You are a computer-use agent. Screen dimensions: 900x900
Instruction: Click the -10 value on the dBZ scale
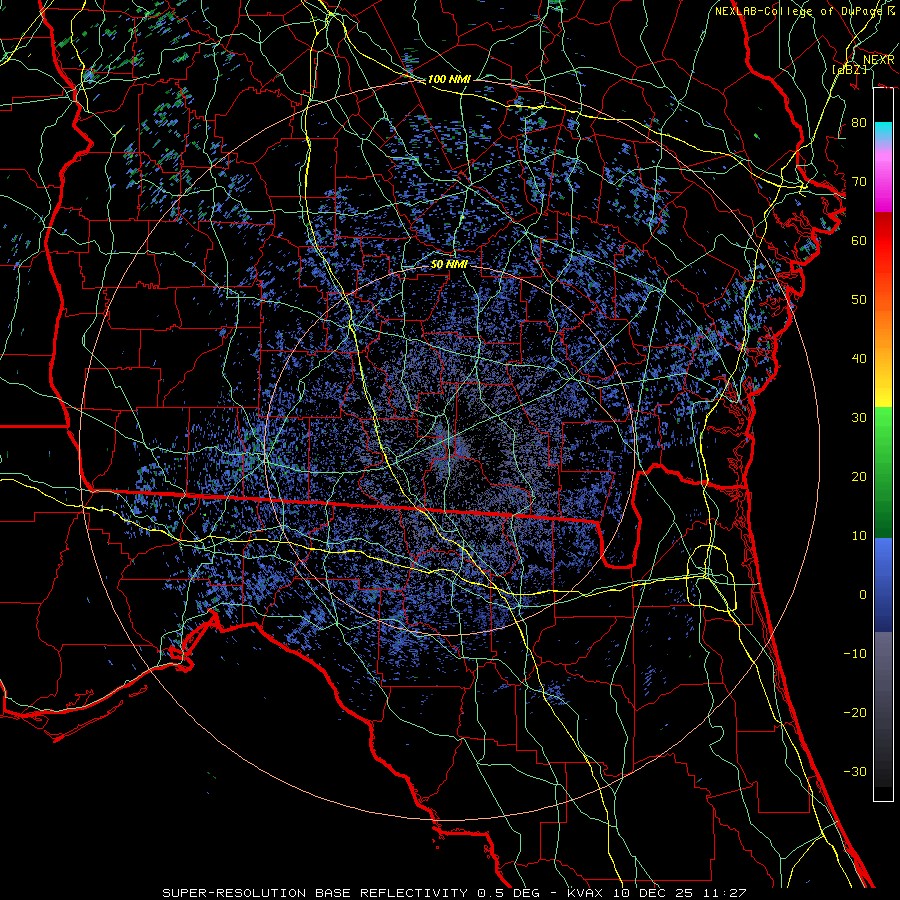click(855, 654)
